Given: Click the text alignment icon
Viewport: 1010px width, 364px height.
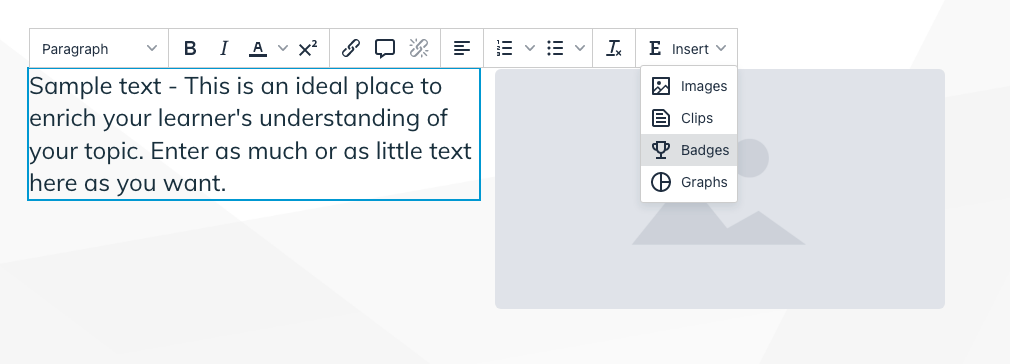Looking at the screenshot, I should (x=462, y=48).
